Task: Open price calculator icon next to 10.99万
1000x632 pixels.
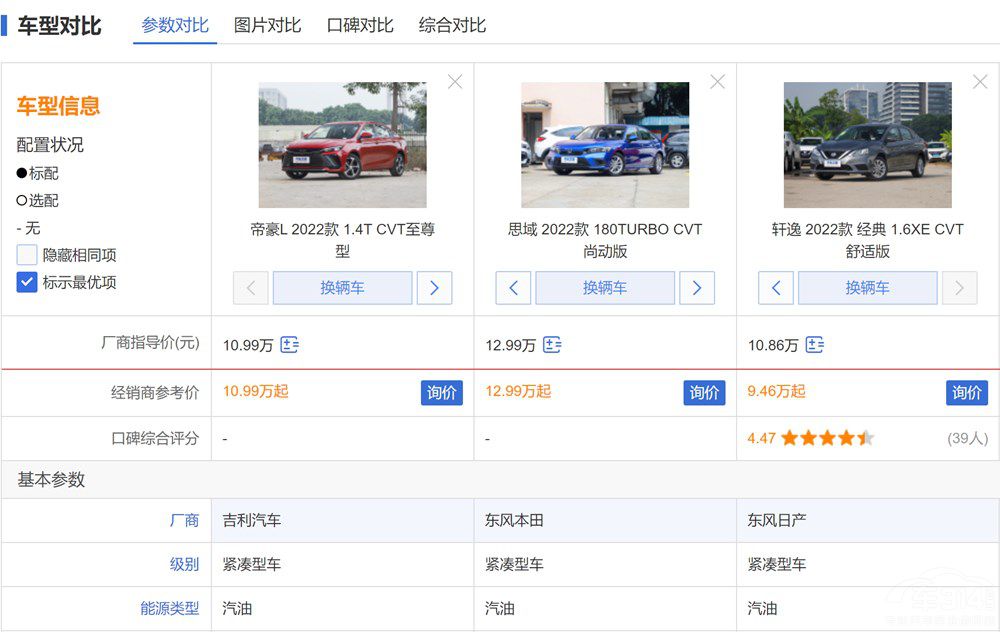Action: coord(290,345)
